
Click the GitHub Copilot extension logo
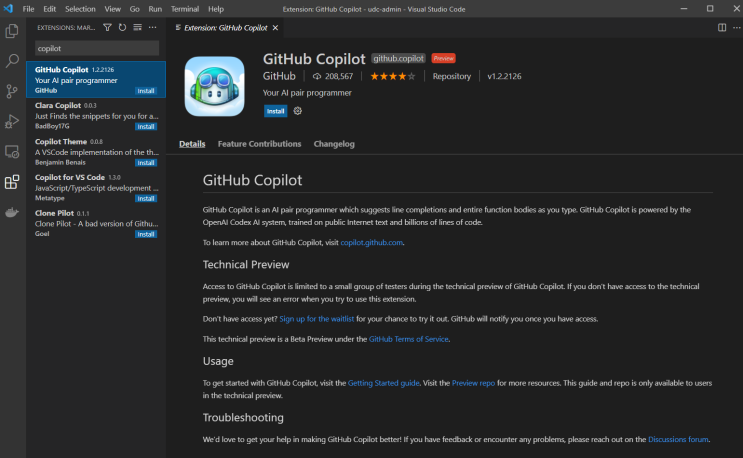215,86
